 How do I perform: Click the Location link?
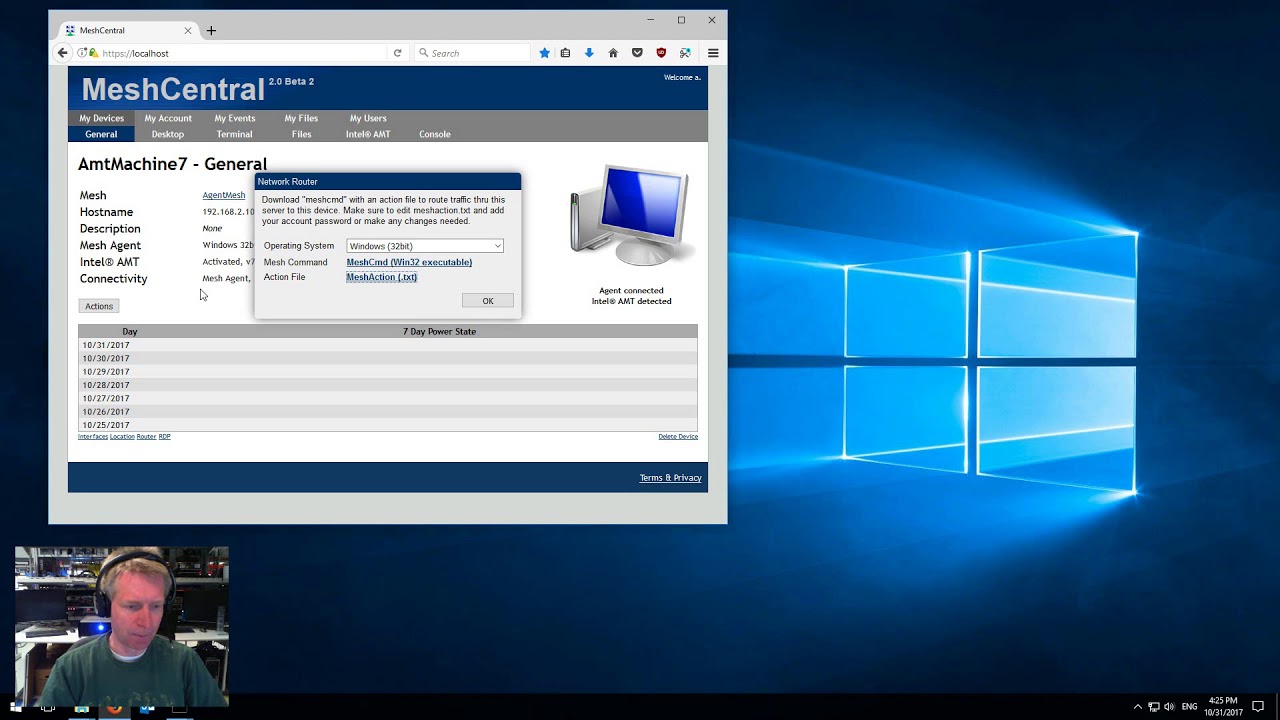122,437
